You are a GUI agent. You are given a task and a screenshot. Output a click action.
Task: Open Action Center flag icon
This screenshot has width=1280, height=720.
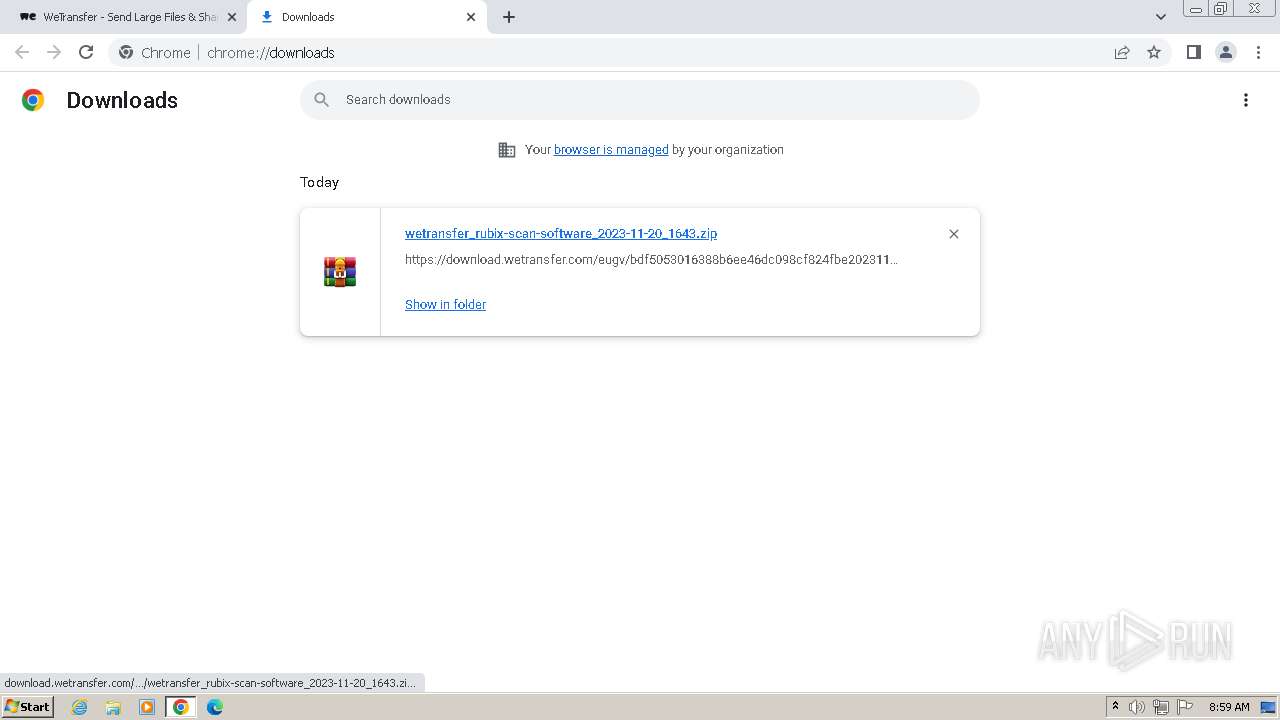point(1185,707)
